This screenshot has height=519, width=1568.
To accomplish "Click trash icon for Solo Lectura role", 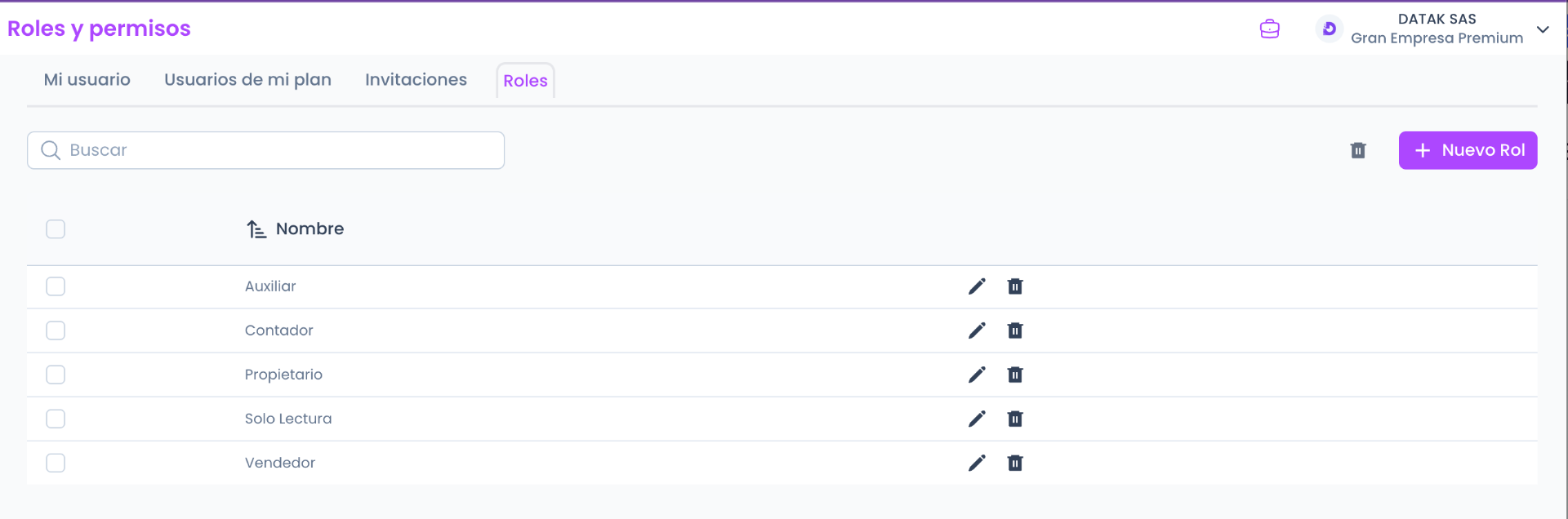I will coord(1015,419).
